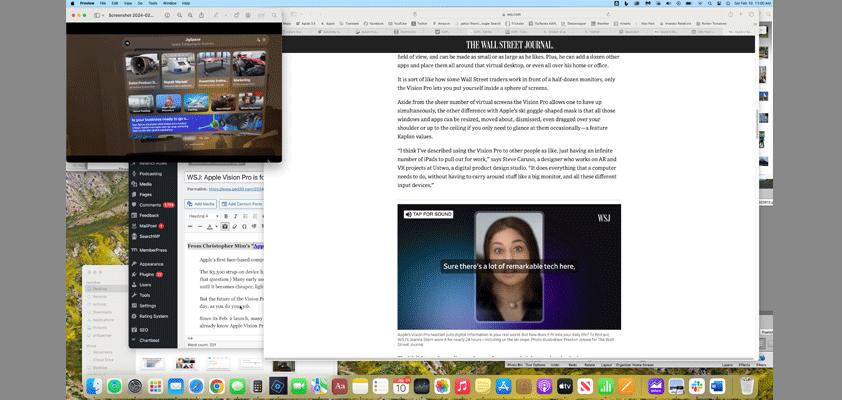Open the File menu
The image size is (842, 400).
[x=103, y=3]
